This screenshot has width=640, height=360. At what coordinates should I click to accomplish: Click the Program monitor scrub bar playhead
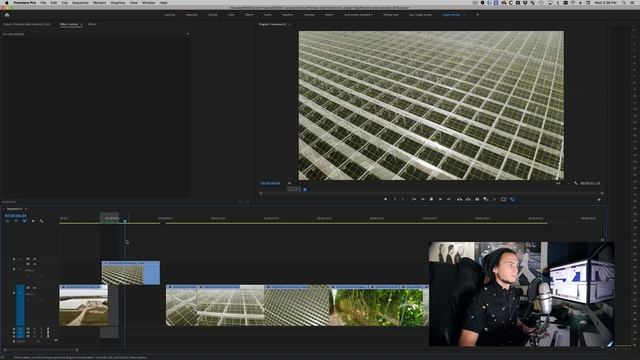tap(305, 189)
